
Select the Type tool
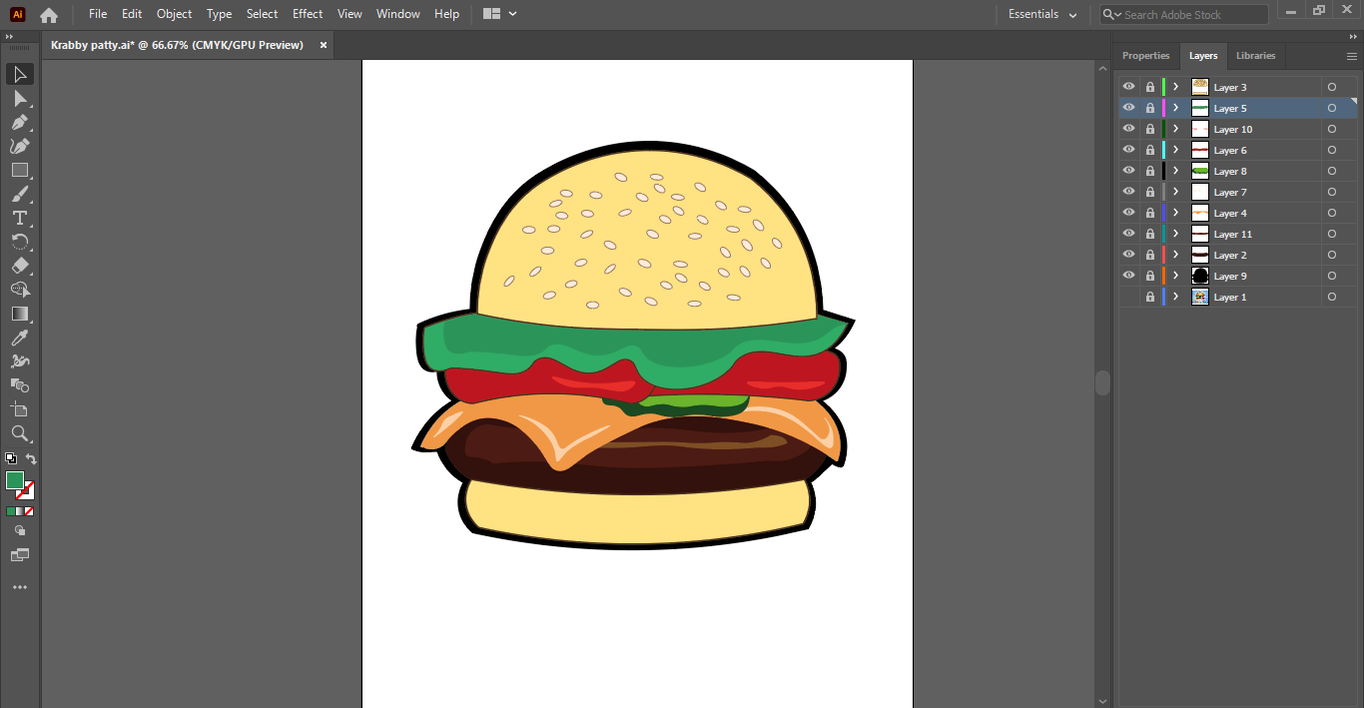click(x=20, y=219)
